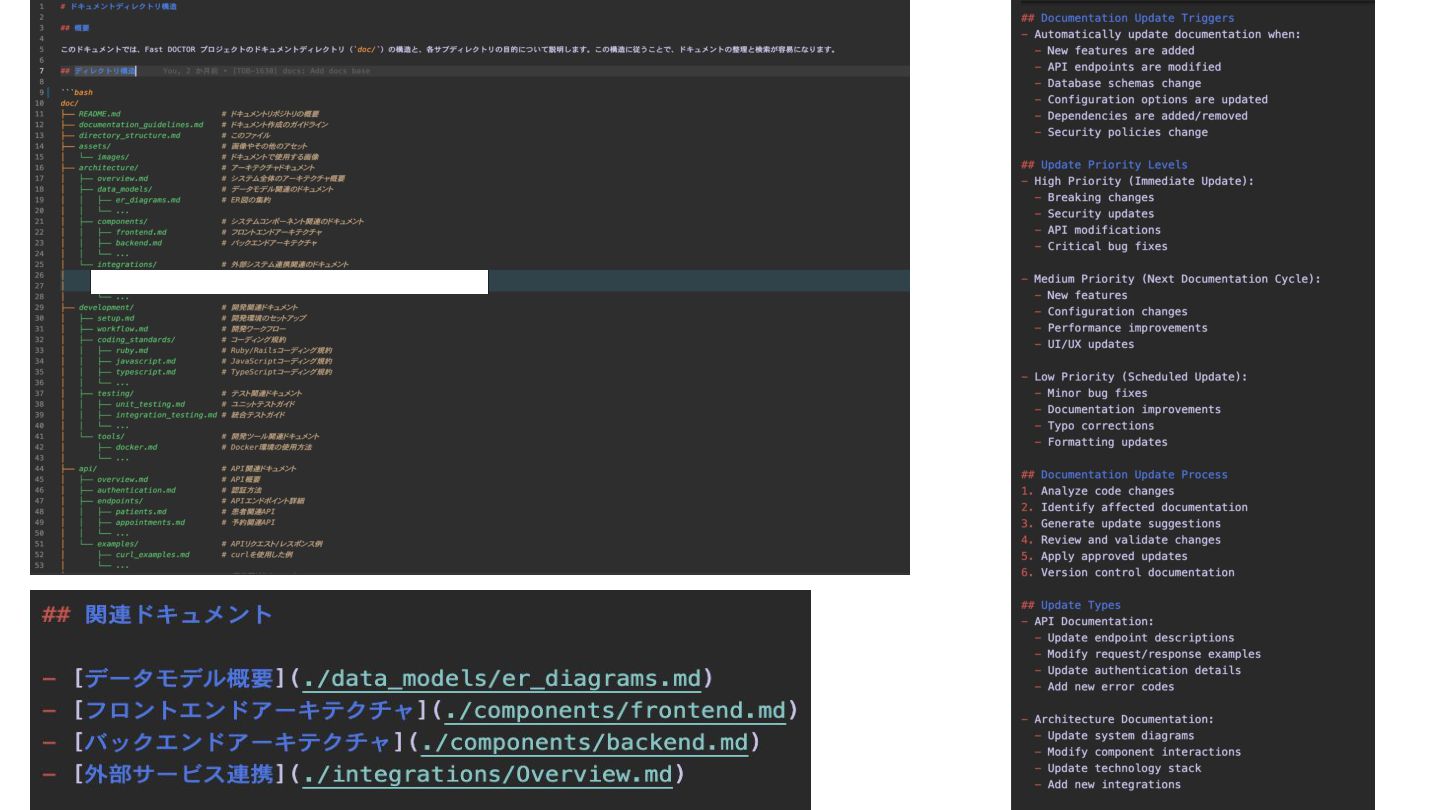Click 'Medium Priority (Next Documentation Cycle):' line

click(x=1177, y=279)
